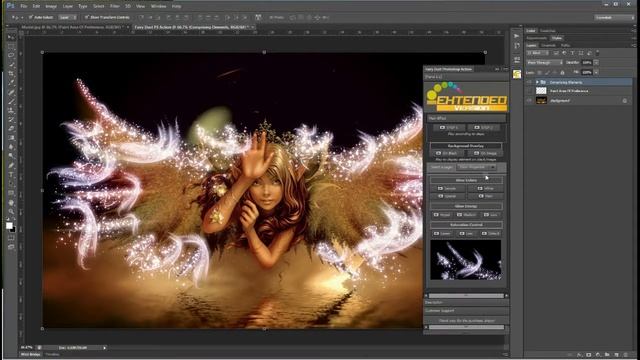Click the lock all icon in Layers panel
This screenshot has width=640, height=360.
562,72
